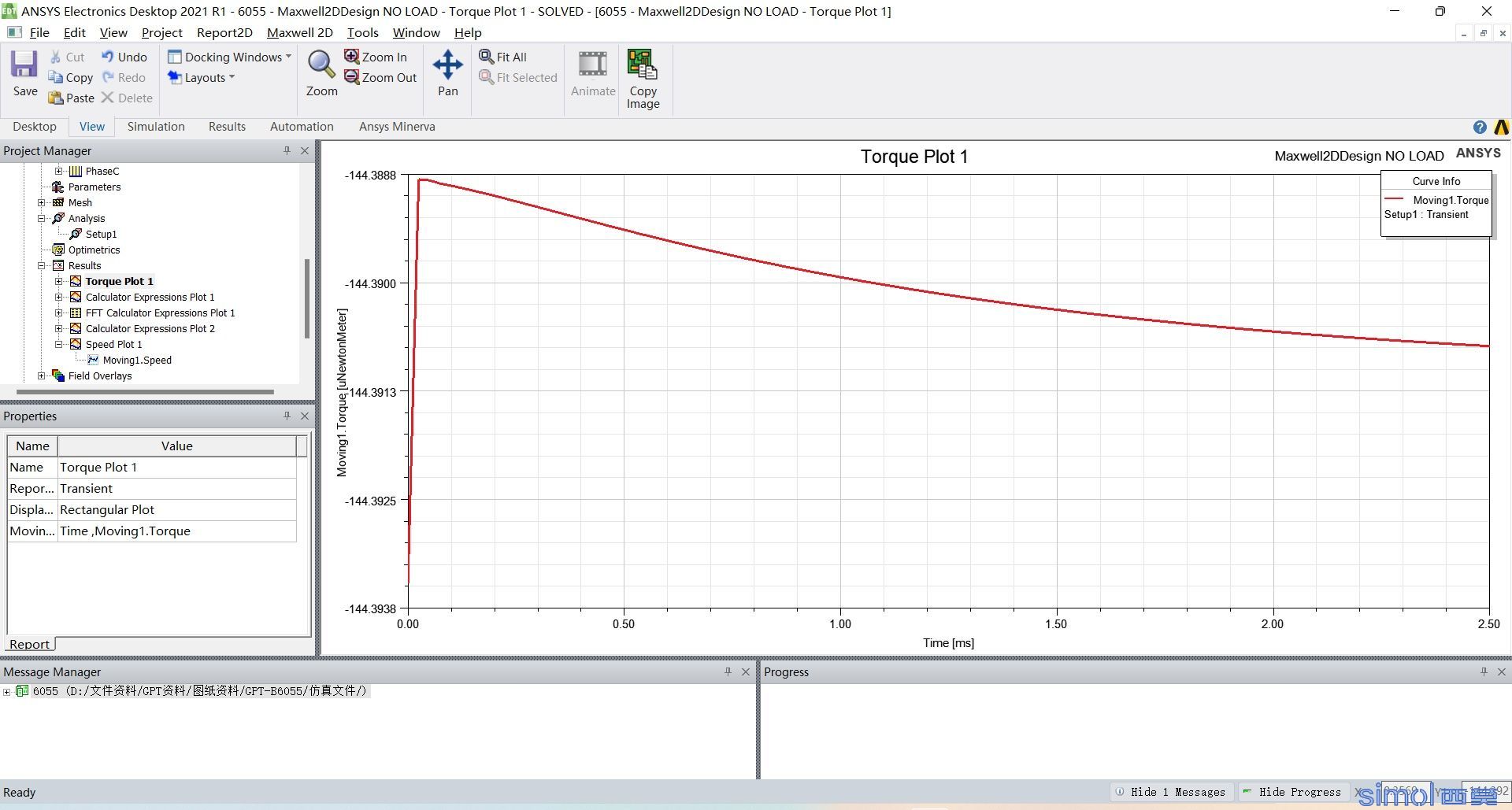Viewport: 1512px width, 810px height.
Task: Expand Calculator Expressions Plot 1 node
Action: pyautogui.click(x=58, y=297)
